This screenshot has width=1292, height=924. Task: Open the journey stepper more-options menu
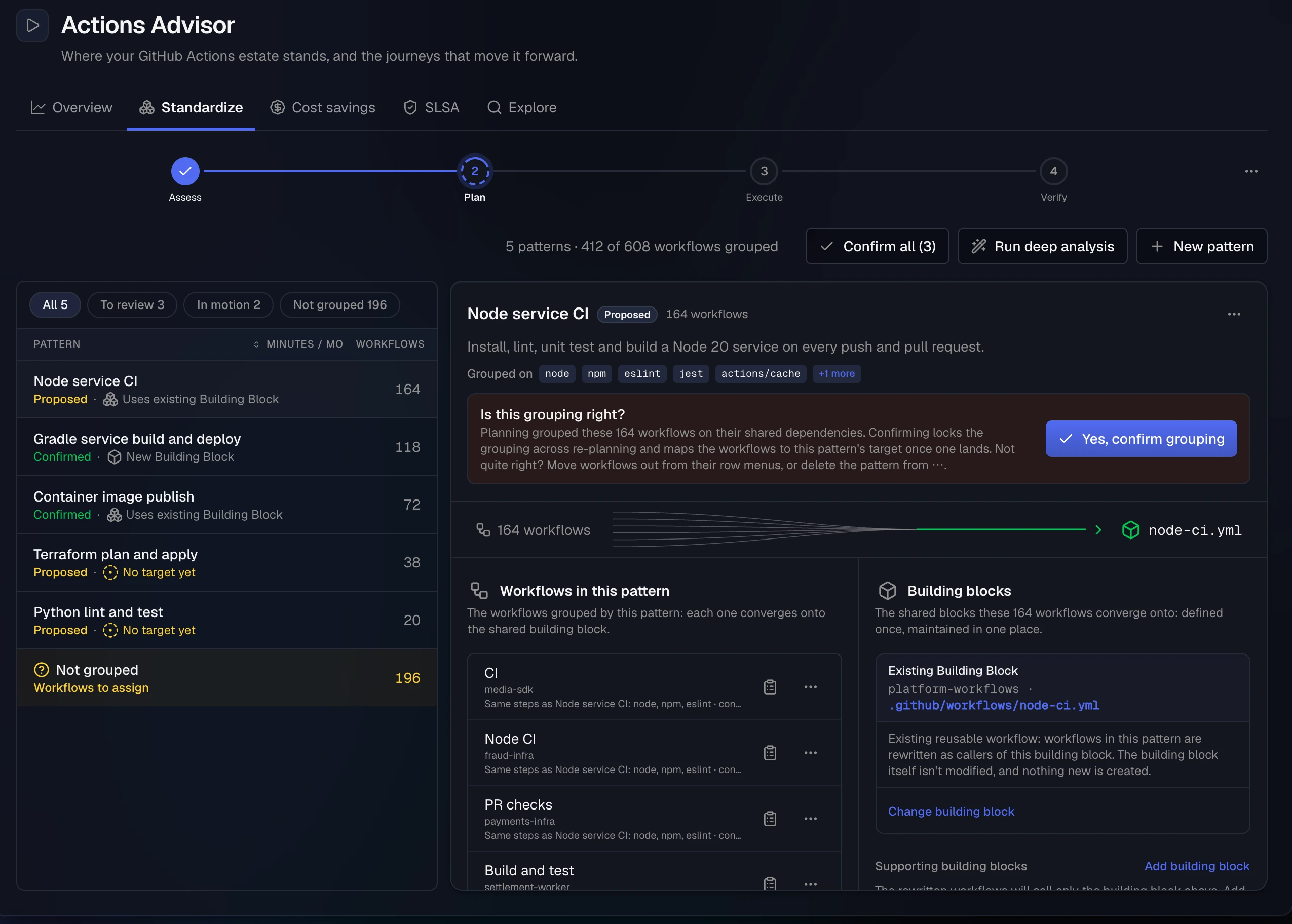click(1251, 171)
